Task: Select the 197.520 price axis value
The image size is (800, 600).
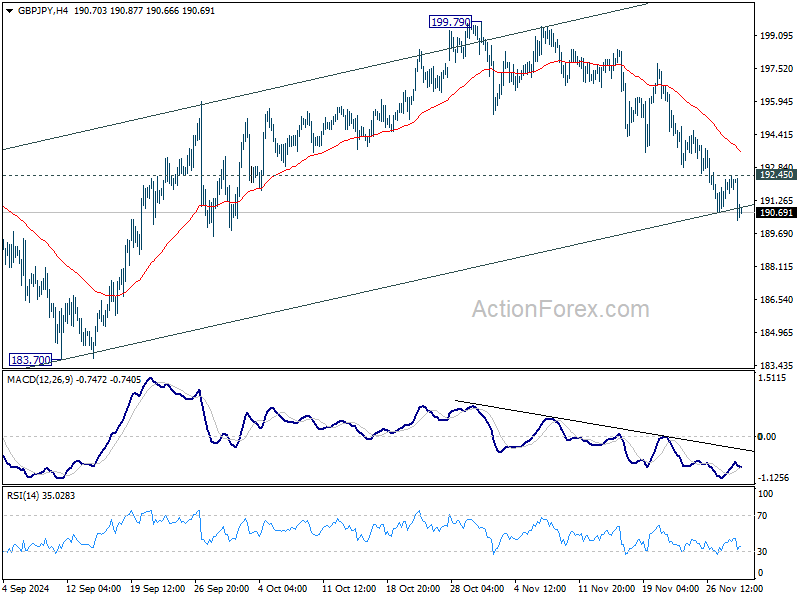Action: tap(776, 69)
